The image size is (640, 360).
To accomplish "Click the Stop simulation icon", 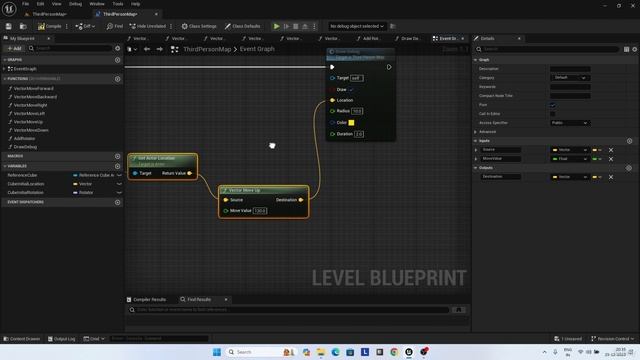I will [296, 26].
